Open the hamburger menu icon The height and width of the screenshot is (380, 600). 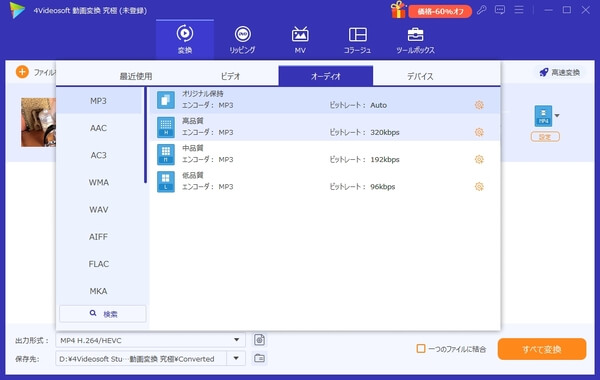[x=519, y=10]
